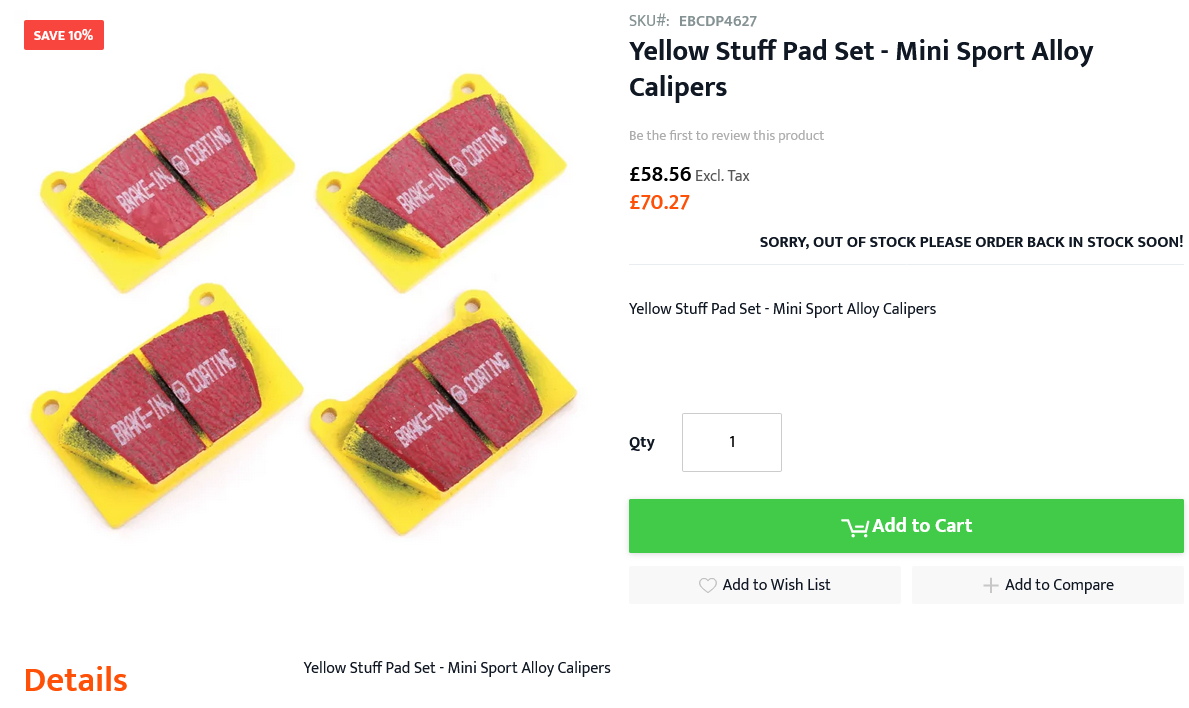Viewport: 1189px width, 708px height.
Task: Click the product title Yellow Stuff Pad Set
Action: pyautogui.click(x=861, y=69)
